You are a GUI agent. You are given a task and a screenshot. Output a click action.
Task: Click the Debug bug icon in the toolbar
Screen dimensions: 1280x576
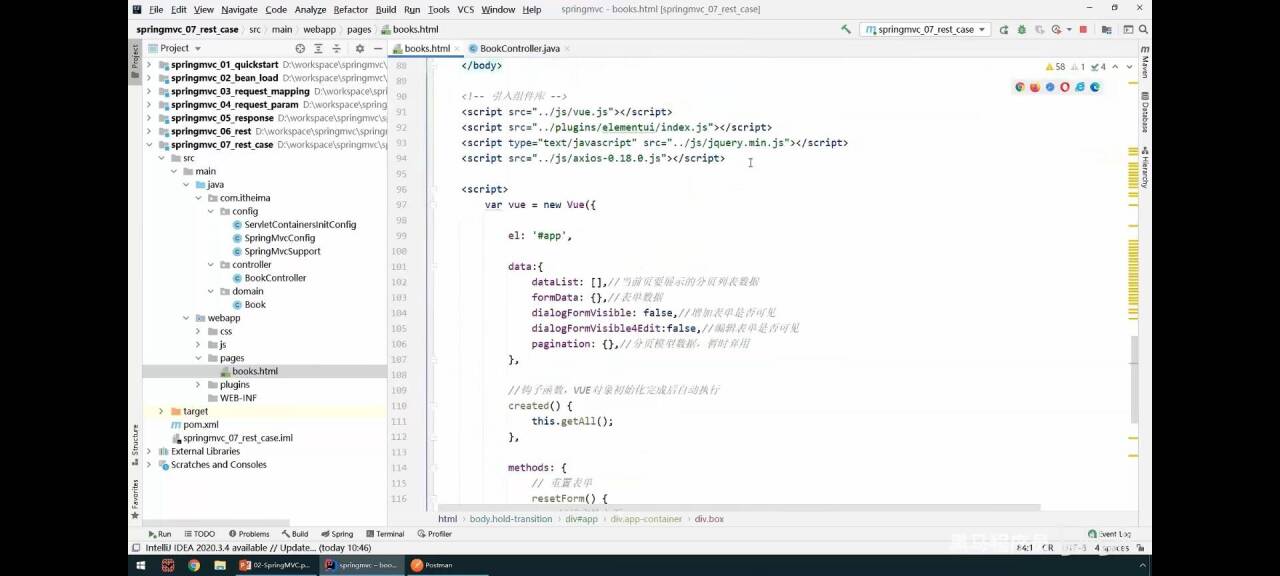(1022, 30)
